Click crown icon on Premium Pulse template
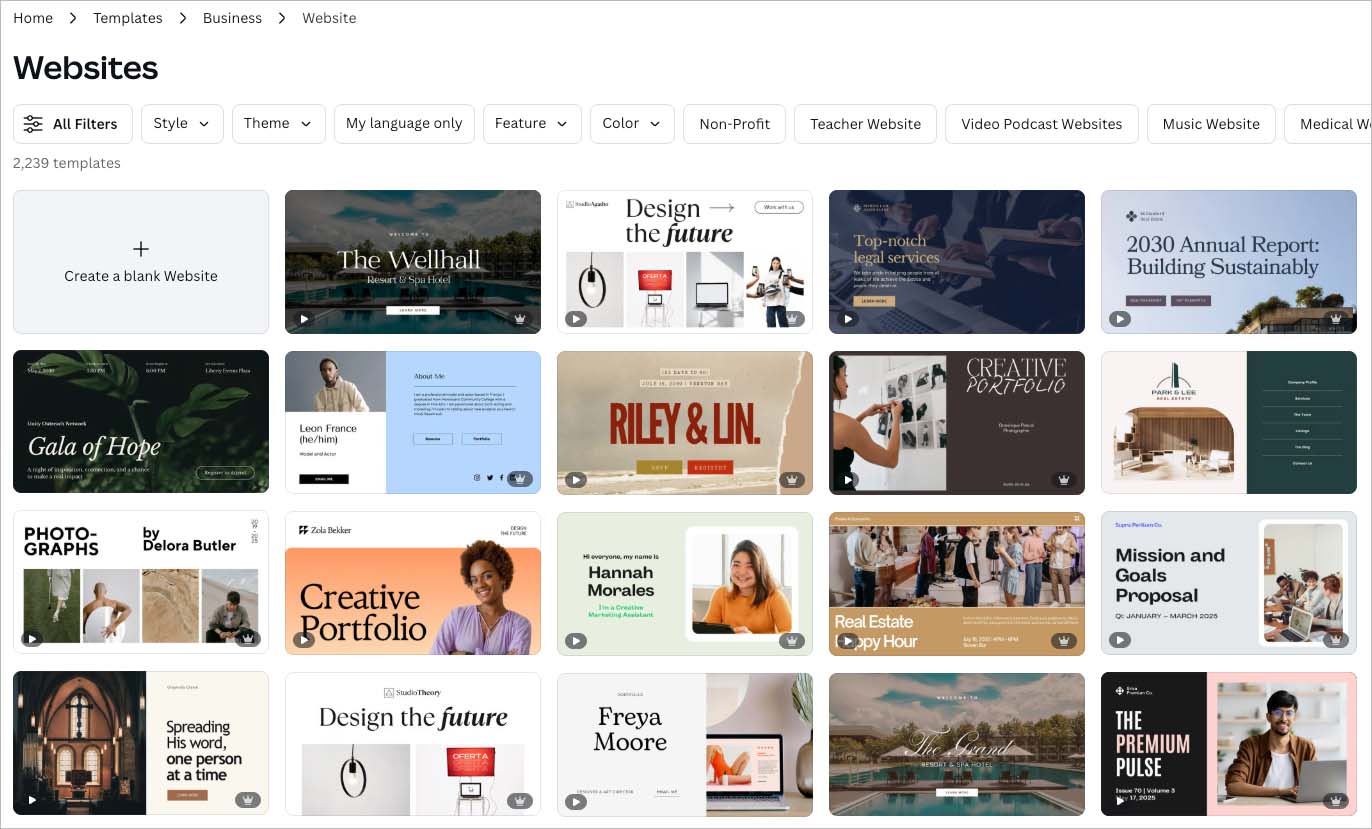Image resolution: width=1372 pixels, height=829 pixels. [x=1336, y=801]
